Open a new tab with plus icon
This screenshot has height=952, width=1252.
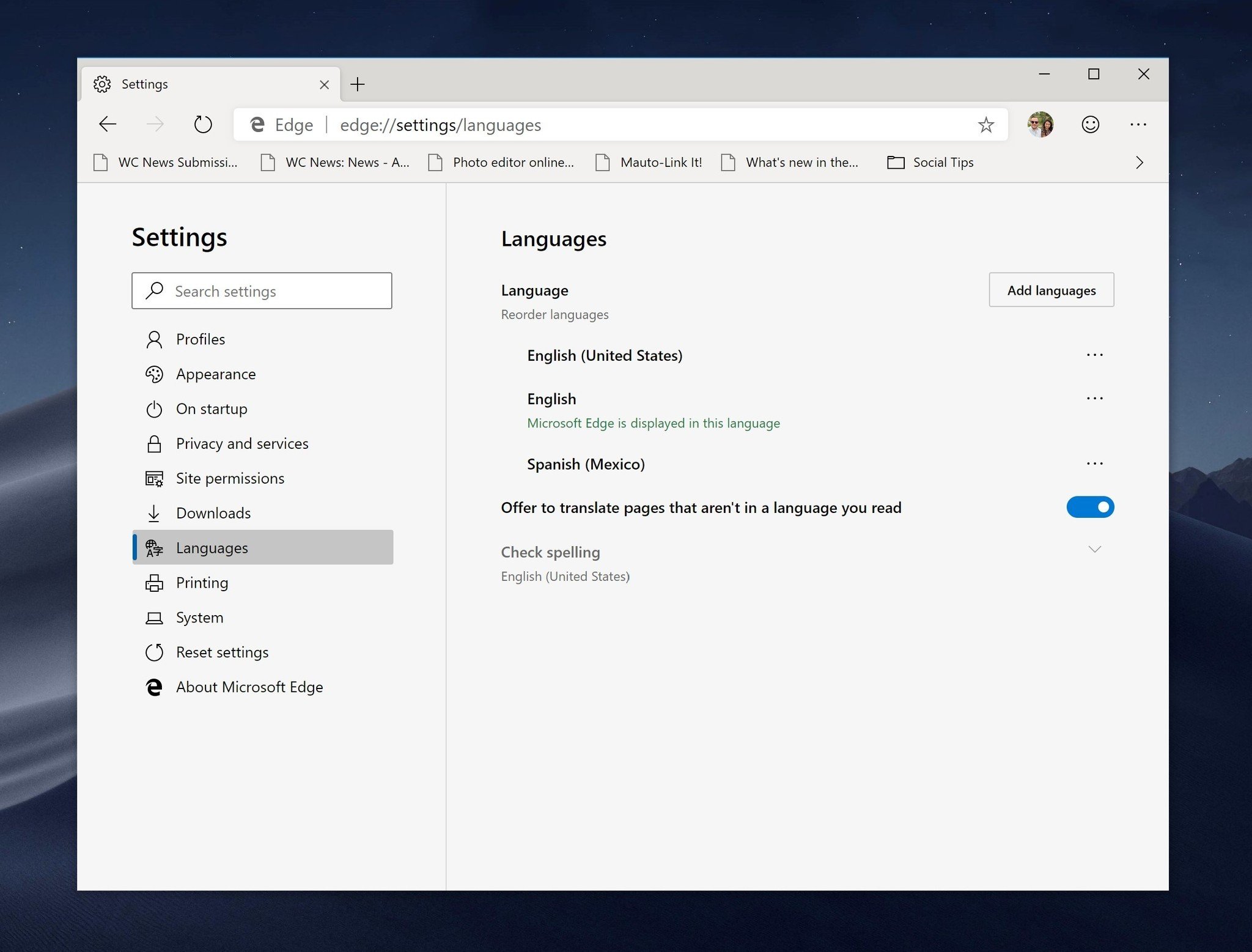click(358, 84)
